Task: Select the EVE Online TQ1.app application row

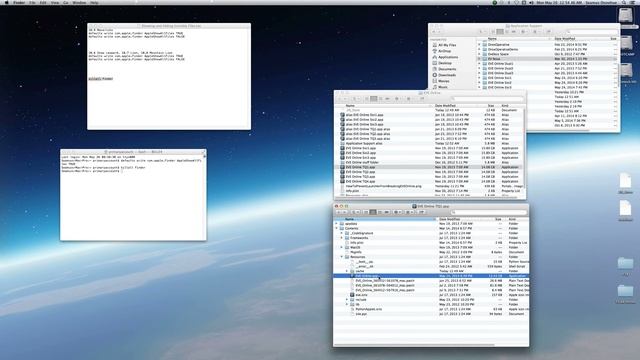Action: tap(429, 167)
